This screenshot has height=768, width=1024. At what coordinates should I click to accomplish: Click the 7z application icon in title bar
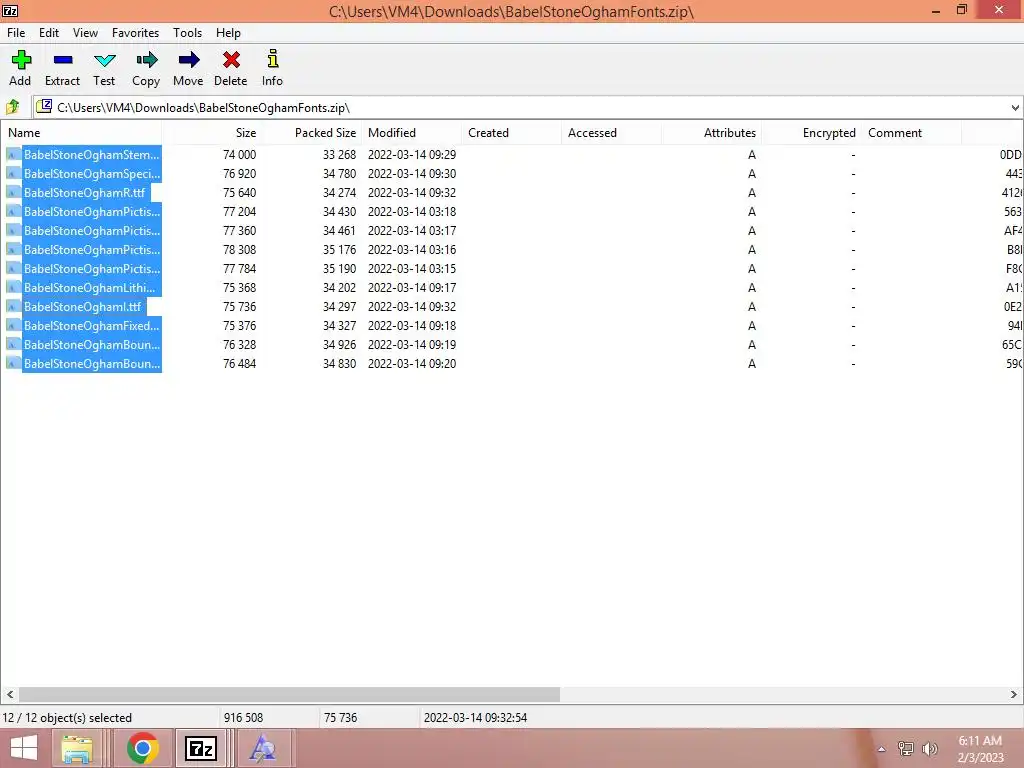pos(10,10)
